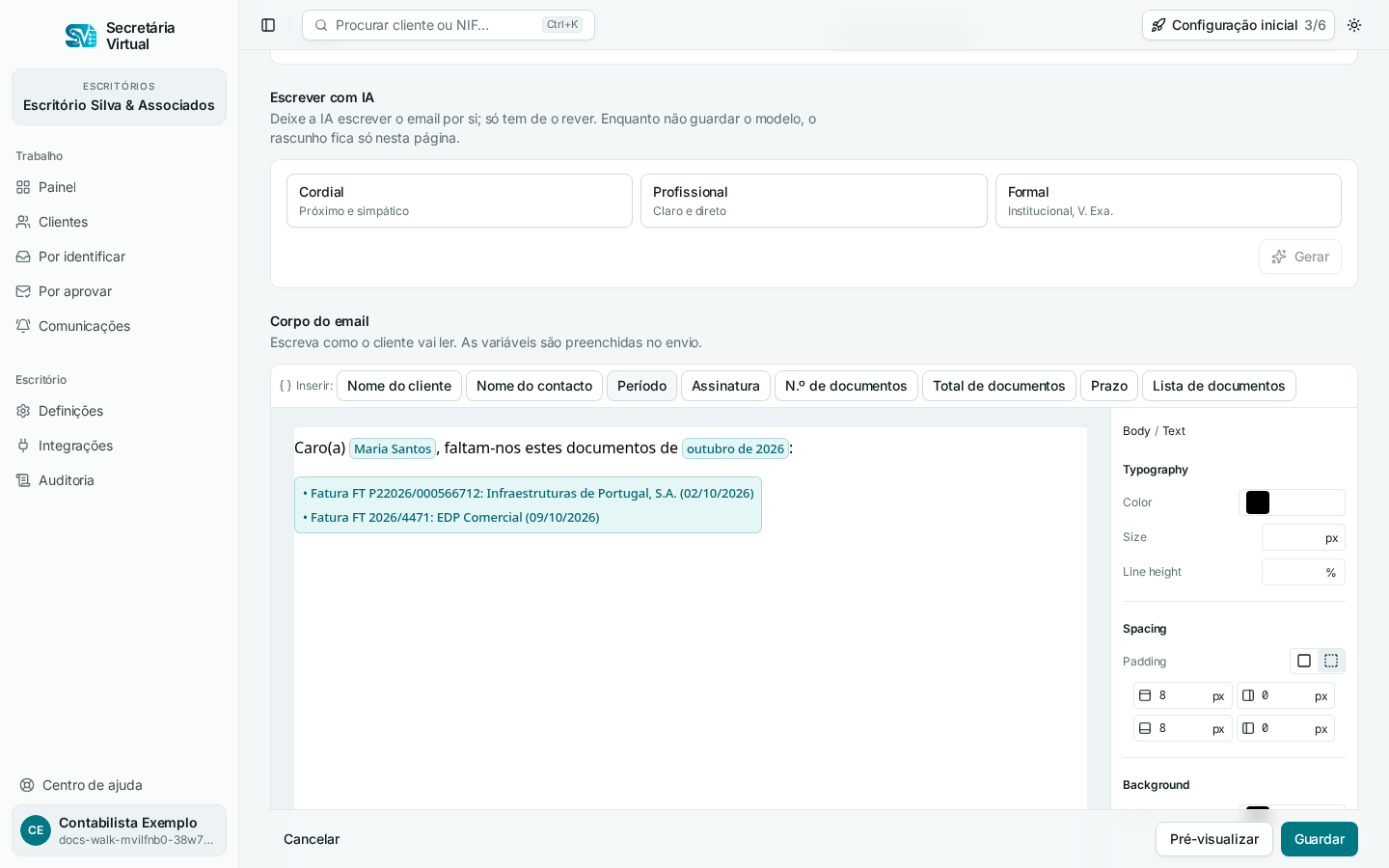
Task: Select the Maria Santos variable chip
Action: (393, 448)
